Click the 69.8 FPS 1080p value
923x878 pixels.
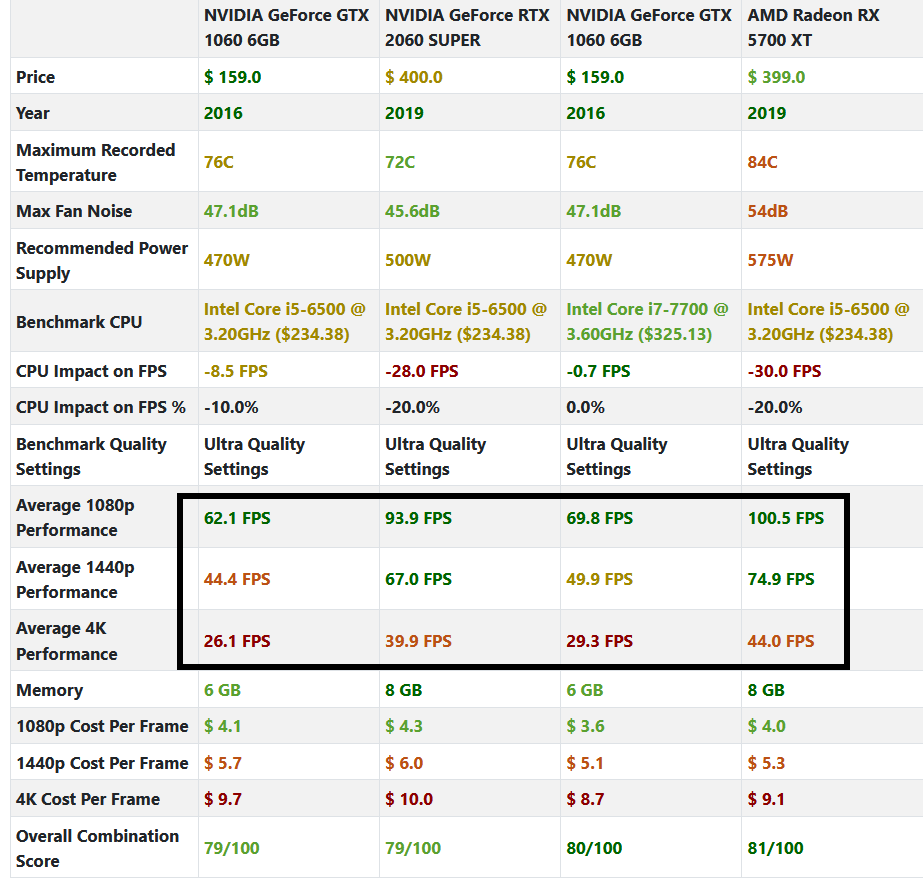(600, 518)
